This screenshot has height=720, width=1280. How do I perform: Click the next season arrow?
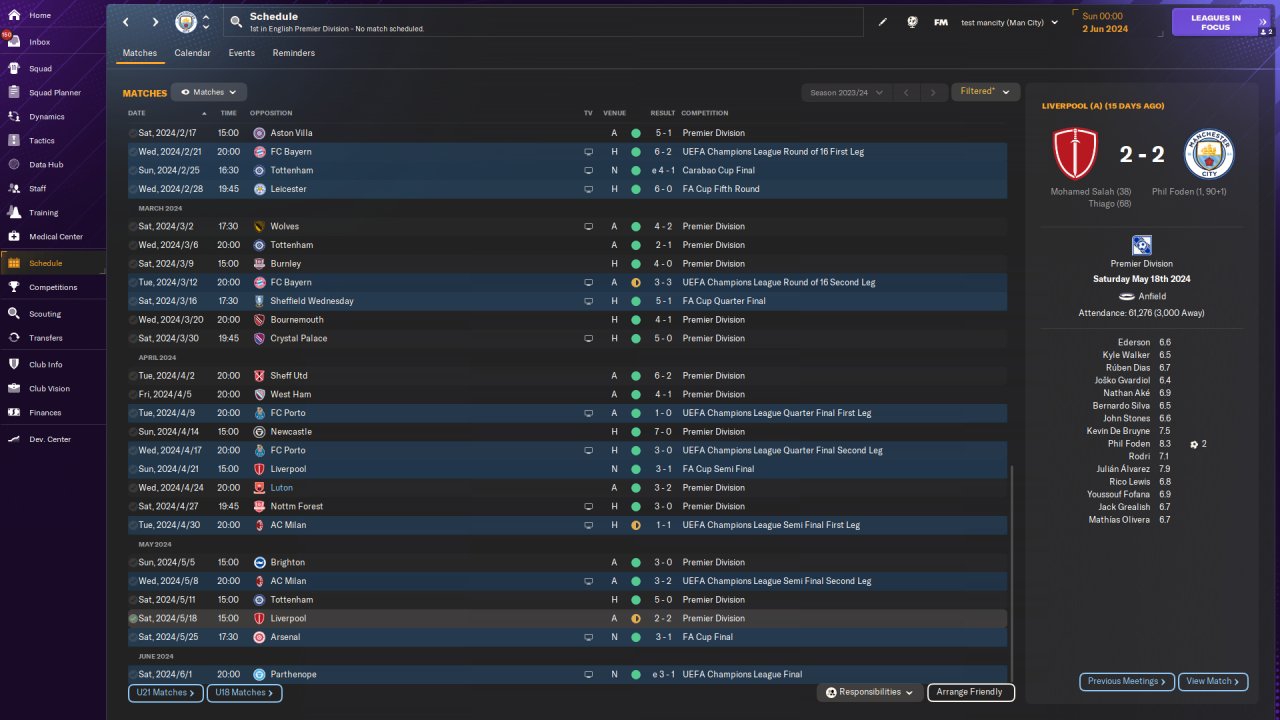pyautogui.click(x=933, y=93)
